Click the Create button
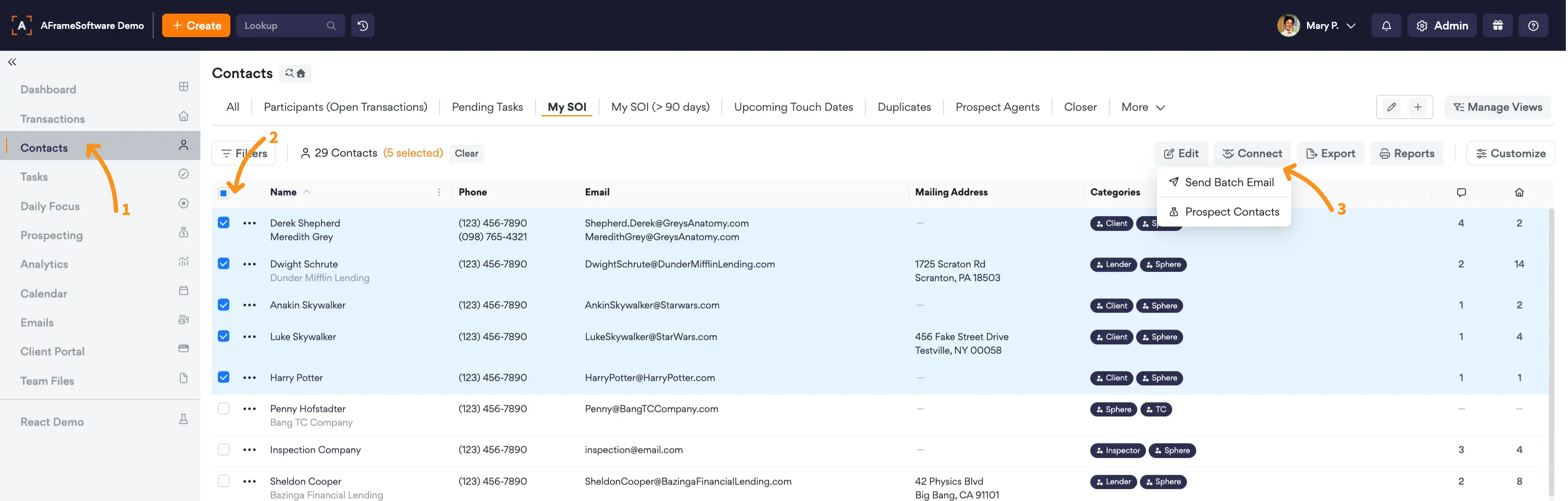The width and height of the screenshot is (1568, 501). point(196,26)
